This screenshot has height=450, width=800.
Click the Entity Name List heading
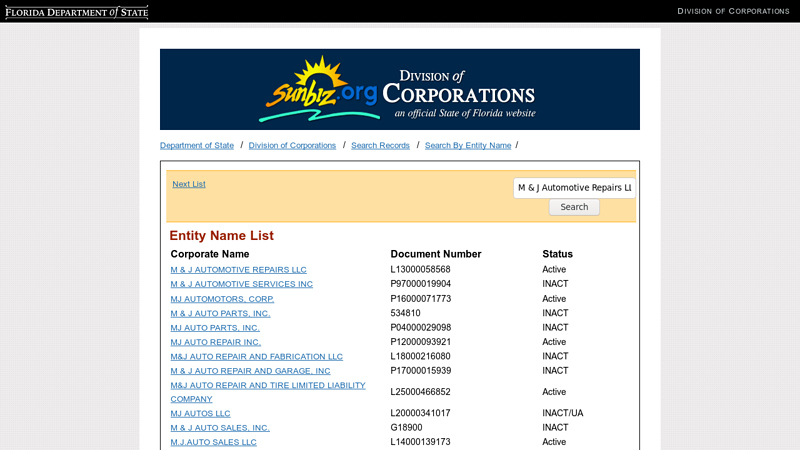pyautogui.click(x=221, y=236)
